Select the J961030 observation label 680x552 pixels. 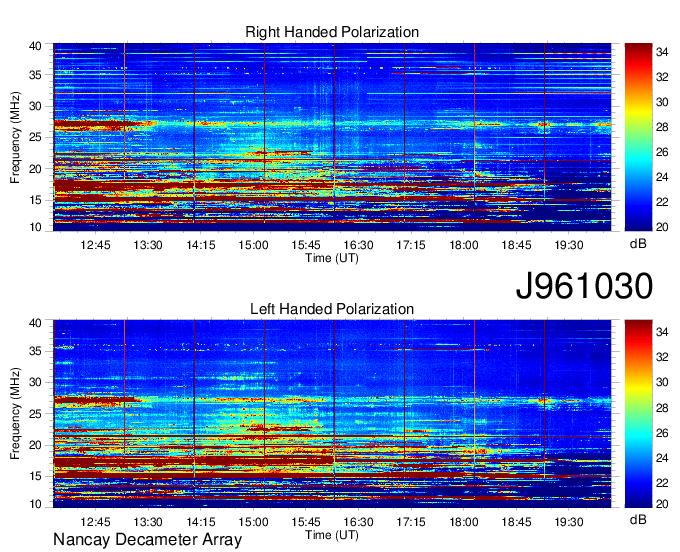[x=584, y=285]
